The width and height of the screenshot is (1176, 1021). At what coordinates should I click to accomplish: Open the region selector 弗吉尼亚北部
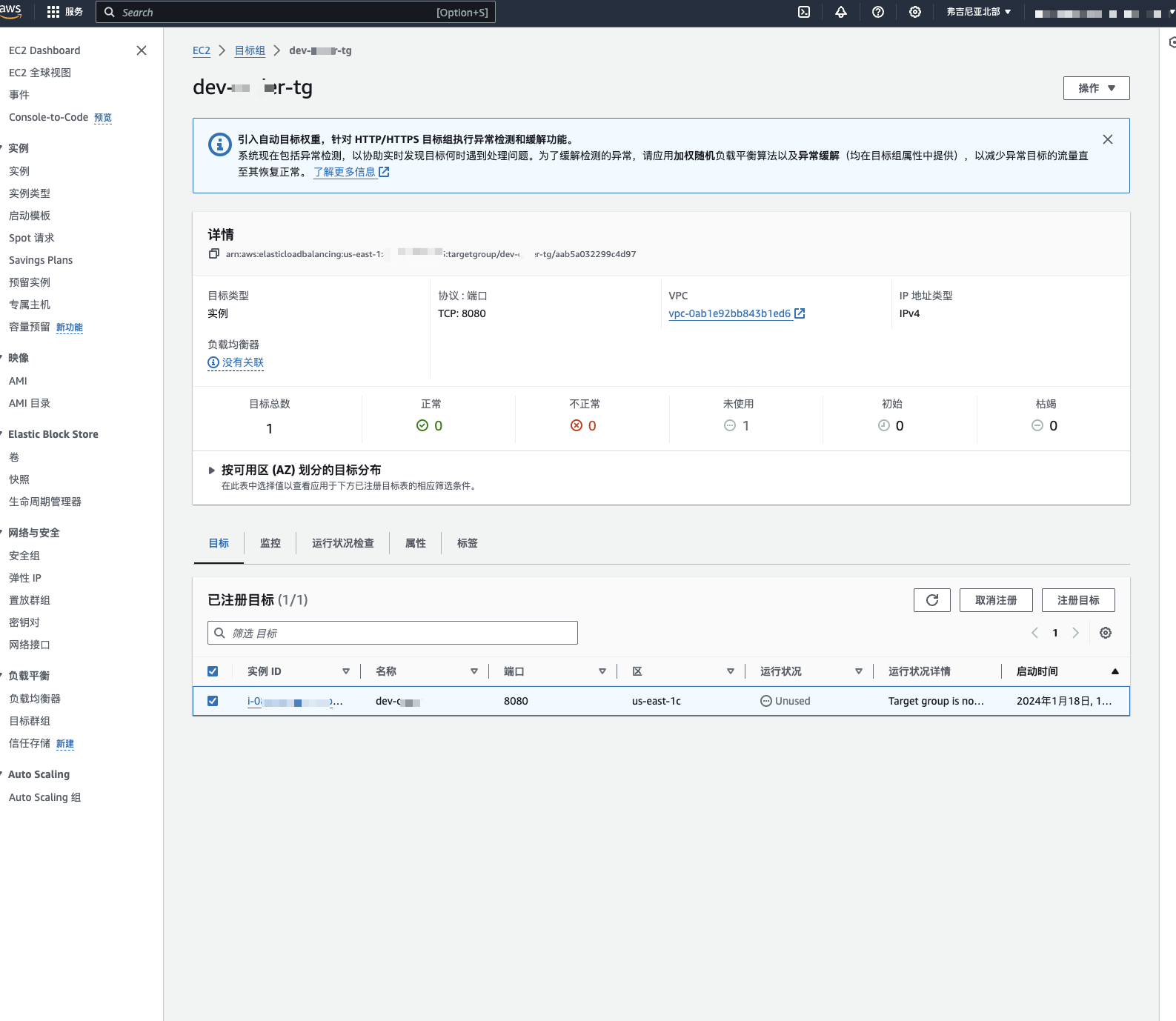click(978, 12)
